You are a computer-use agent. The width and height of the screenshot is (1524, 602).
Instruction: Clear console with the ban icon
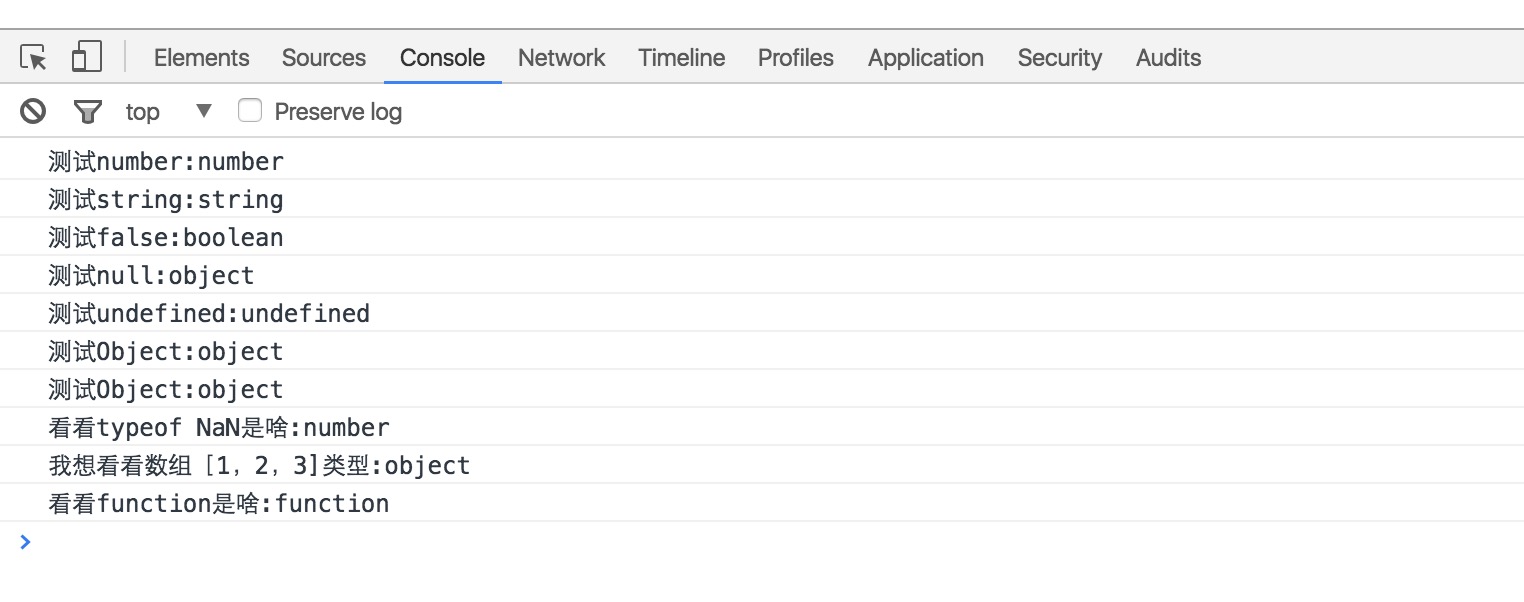[33, 111]
